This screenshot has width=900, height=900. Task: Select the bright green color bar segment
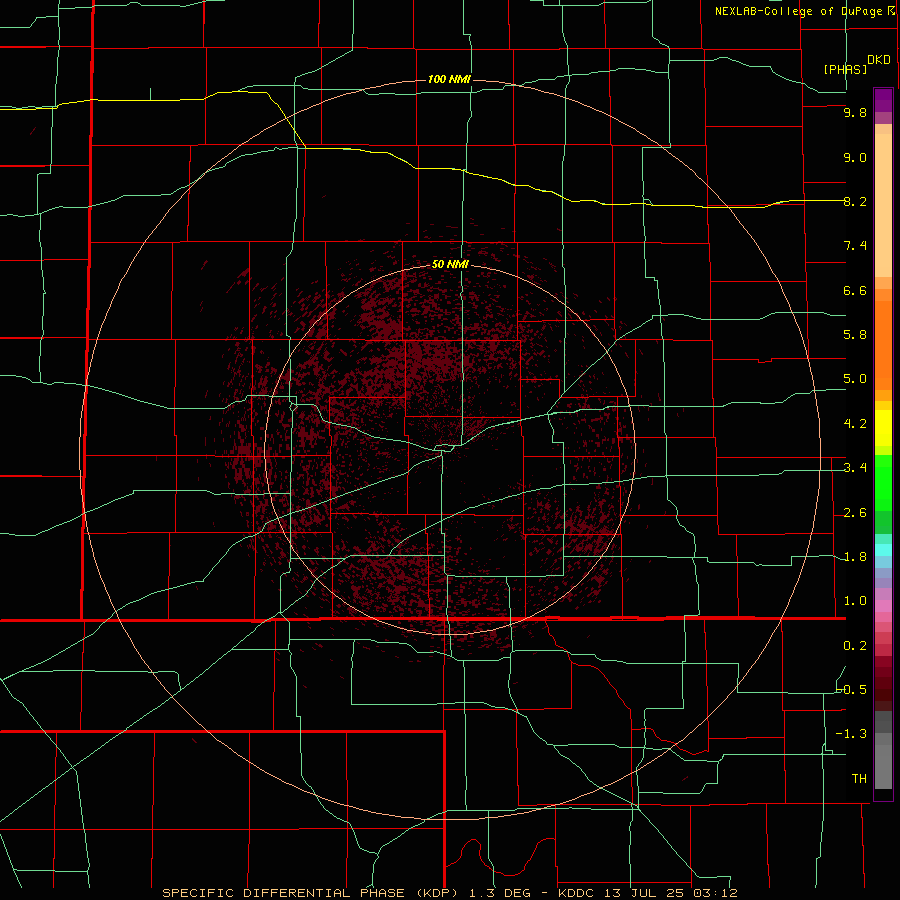883,482
